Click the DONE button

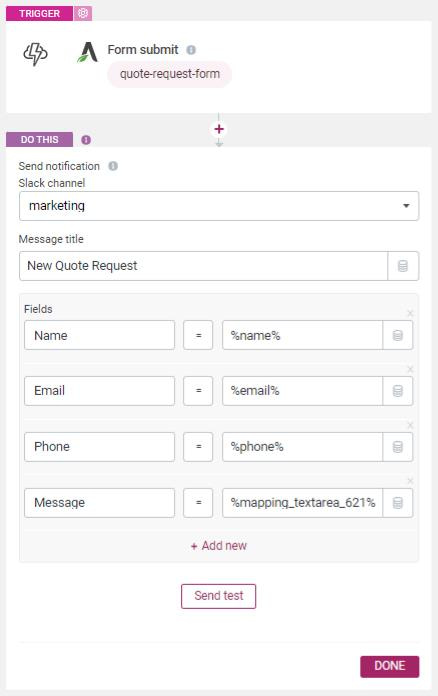click(390, 666)
